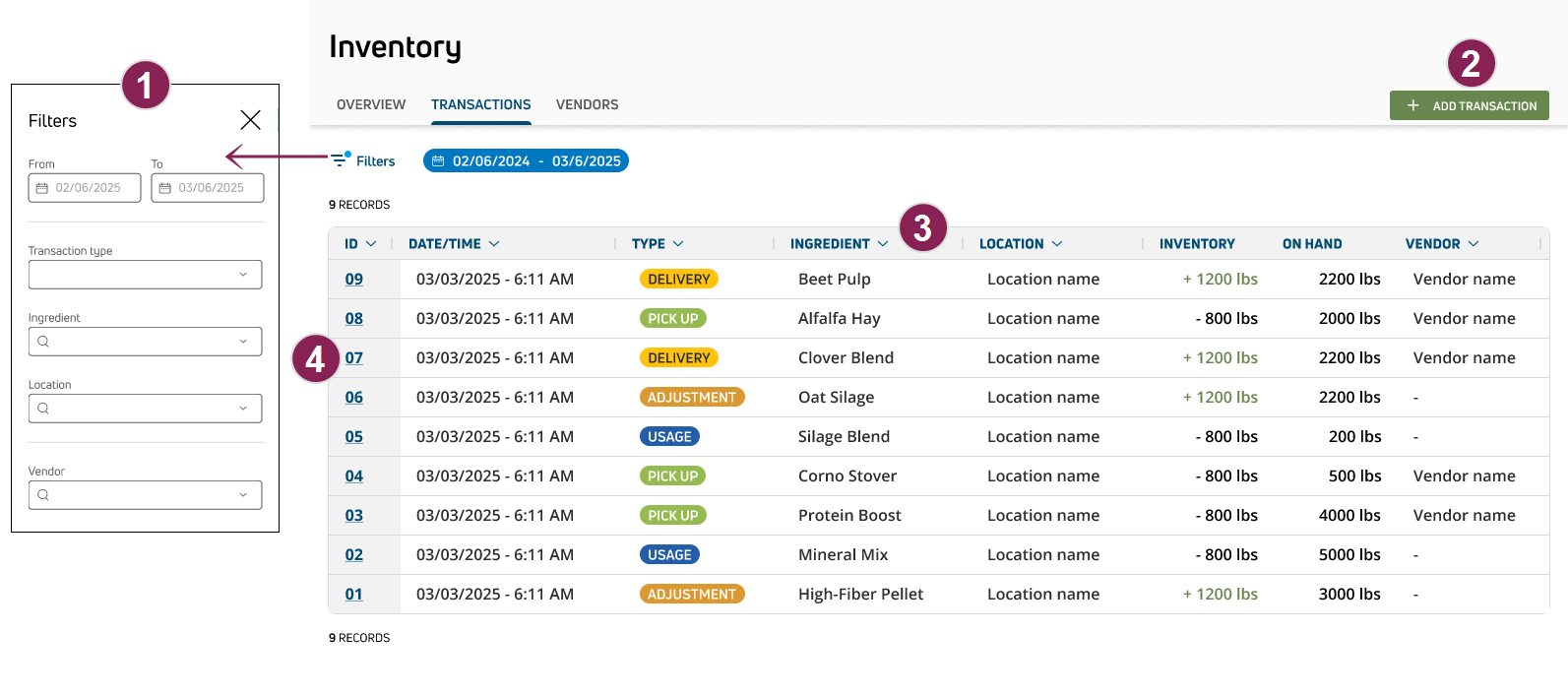This screenshot has width=1568, height=697.
Task: Click calendar icon in To date field
Action: pyautogui.click(x=165, y=188)
